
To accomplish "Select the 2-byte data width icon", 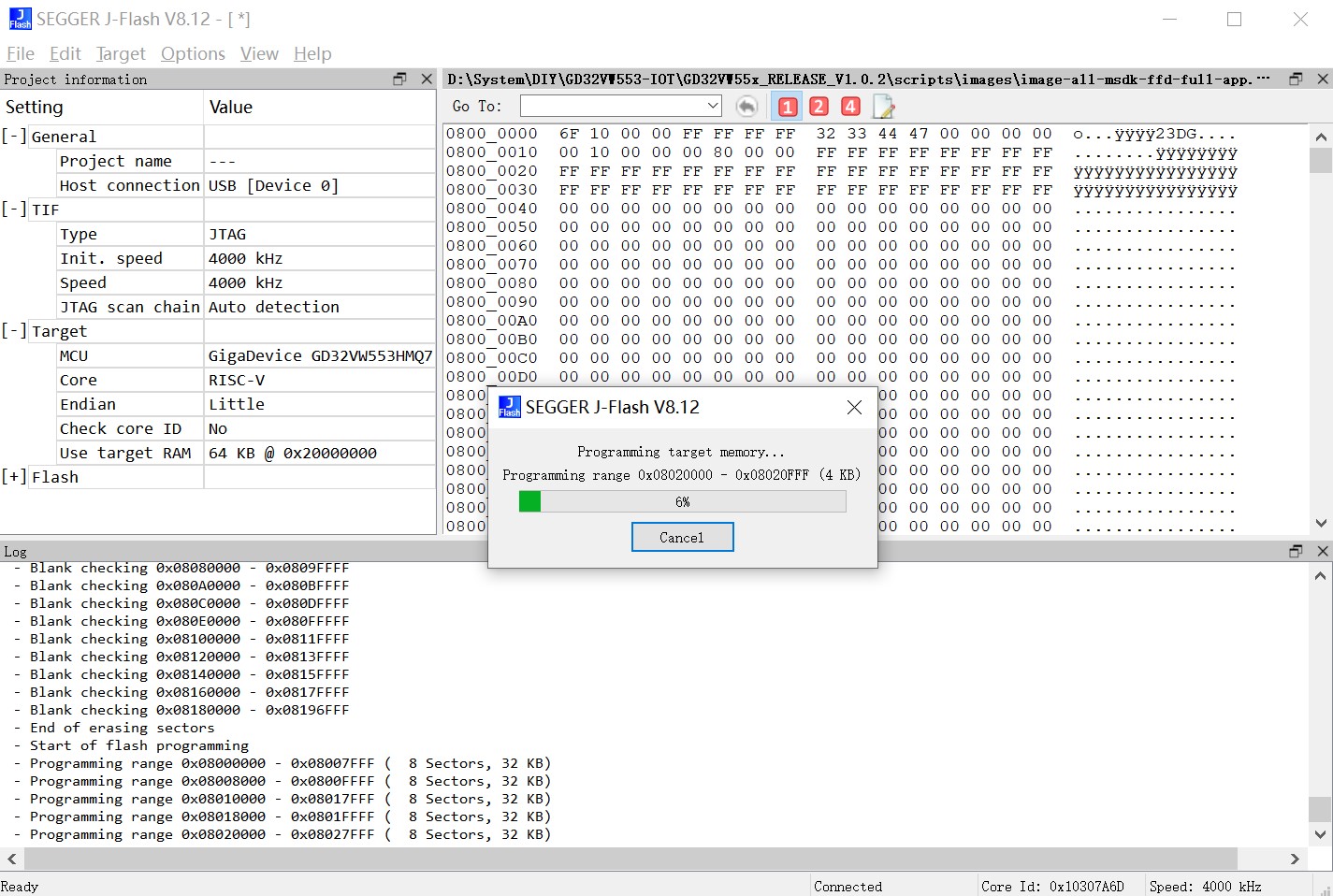I will coord(819,107).
